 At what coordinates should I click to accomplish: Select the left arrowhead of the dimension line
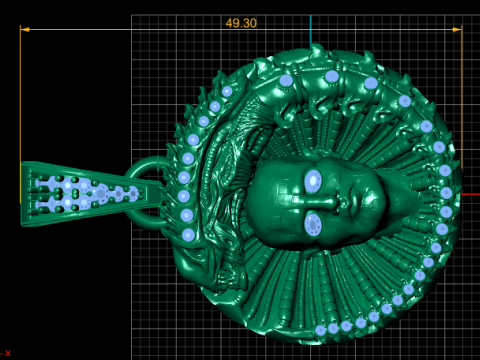[x=25, y=30]
